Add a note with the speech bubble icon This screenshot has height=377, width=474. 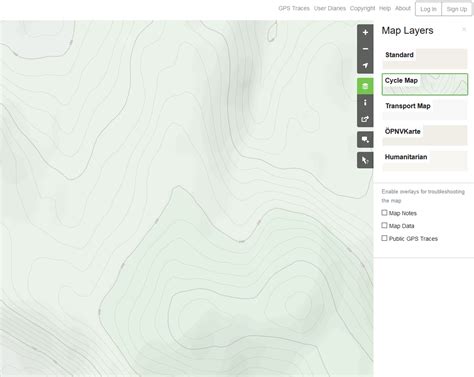(x=365, y=140)
